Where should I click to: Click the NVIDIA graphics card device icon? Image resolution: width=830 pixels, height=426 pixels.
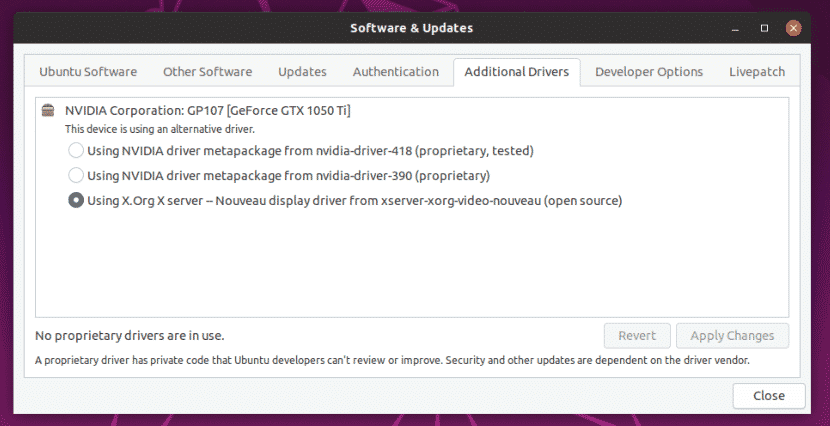pos(48,111)
